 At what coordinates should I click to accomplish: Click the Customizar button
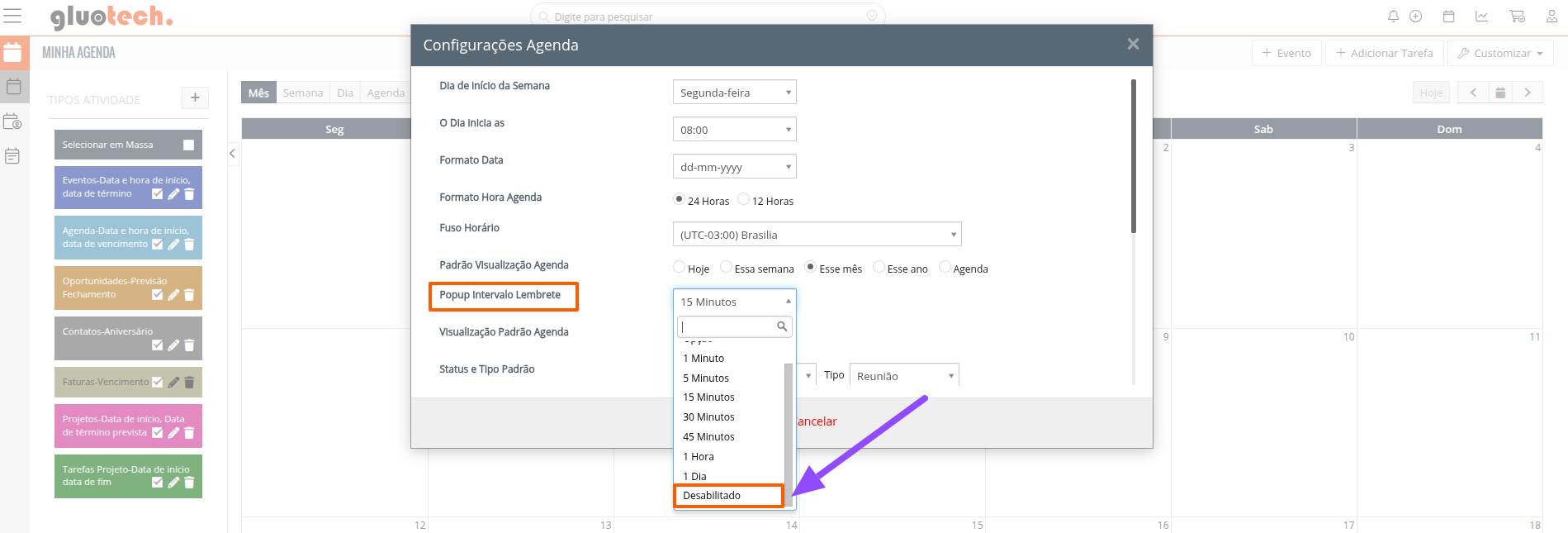click(1500, 53)
